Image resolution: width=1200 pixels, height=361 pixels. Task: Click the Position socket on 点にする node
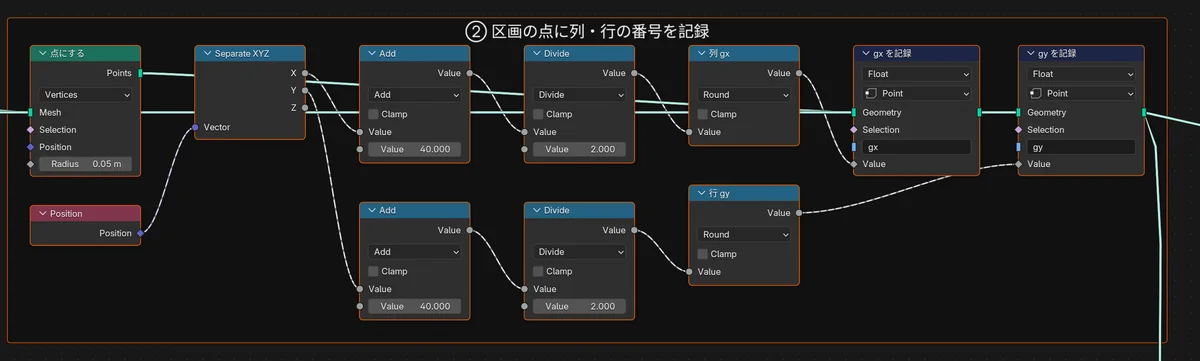coord(30,147)
